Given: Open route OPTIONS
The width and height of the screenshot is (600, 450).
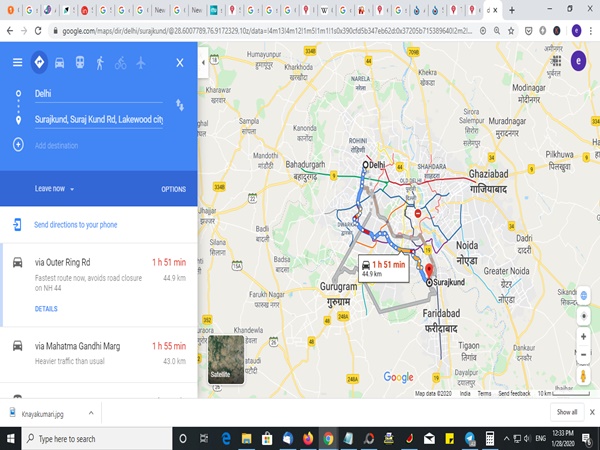Looking at the screenshot, I should coord(173,189).
